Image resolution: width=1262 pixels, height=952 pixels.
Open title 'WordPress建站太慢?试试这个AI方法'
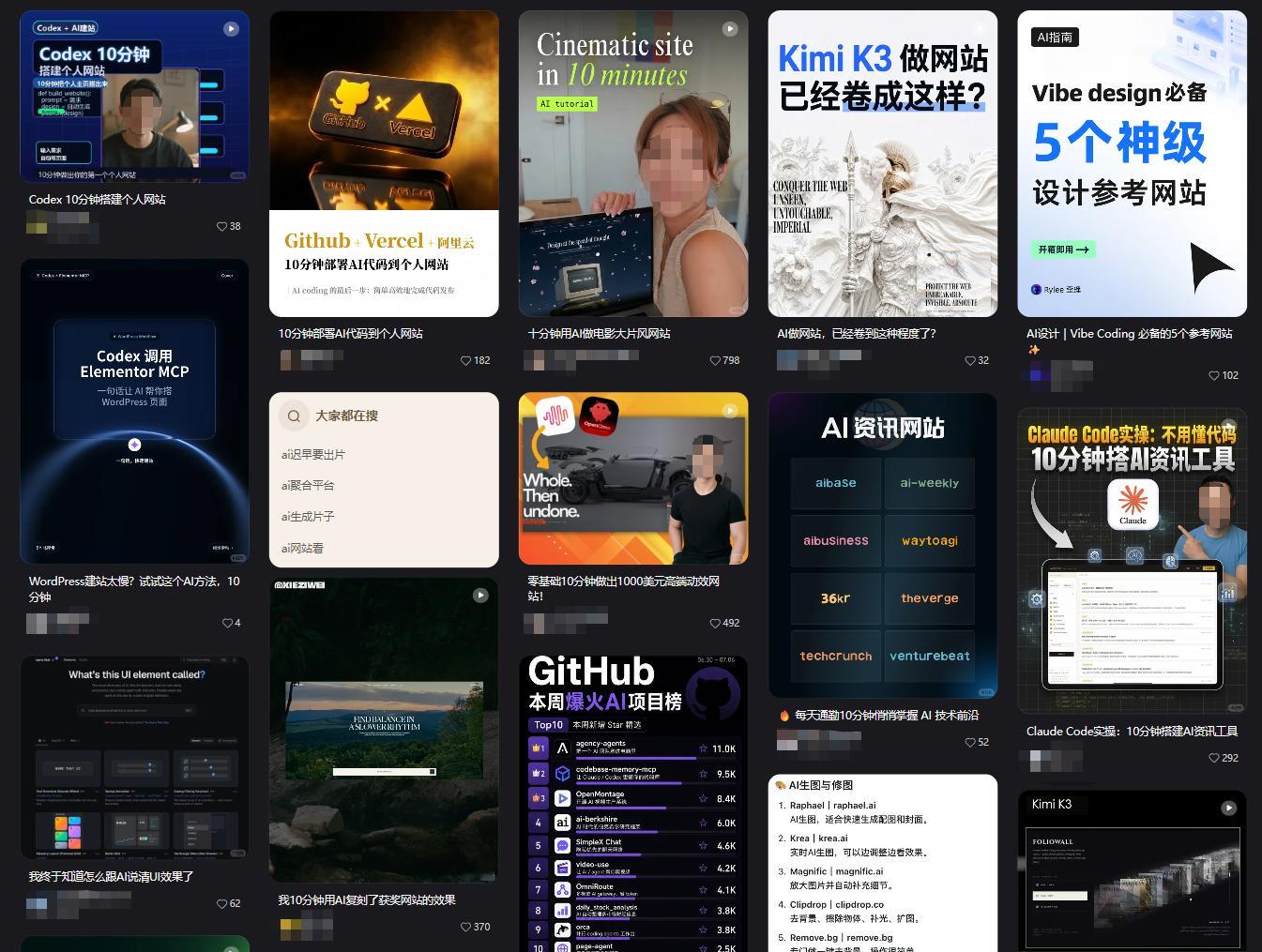pyautogui.click(x=134, y=589)
